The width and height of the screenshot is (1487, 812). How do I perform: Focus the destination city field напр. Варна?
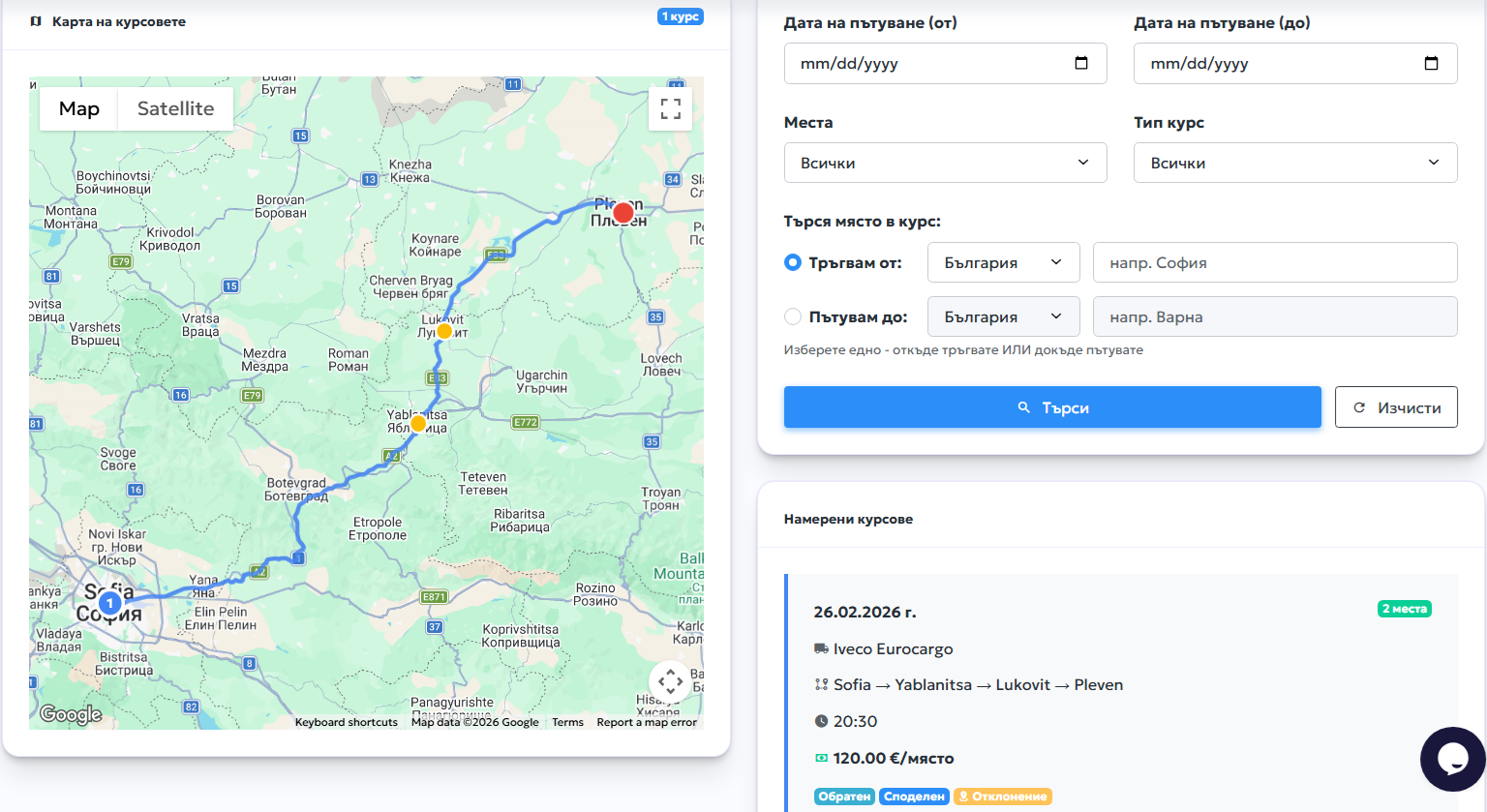pos(1275,316)
